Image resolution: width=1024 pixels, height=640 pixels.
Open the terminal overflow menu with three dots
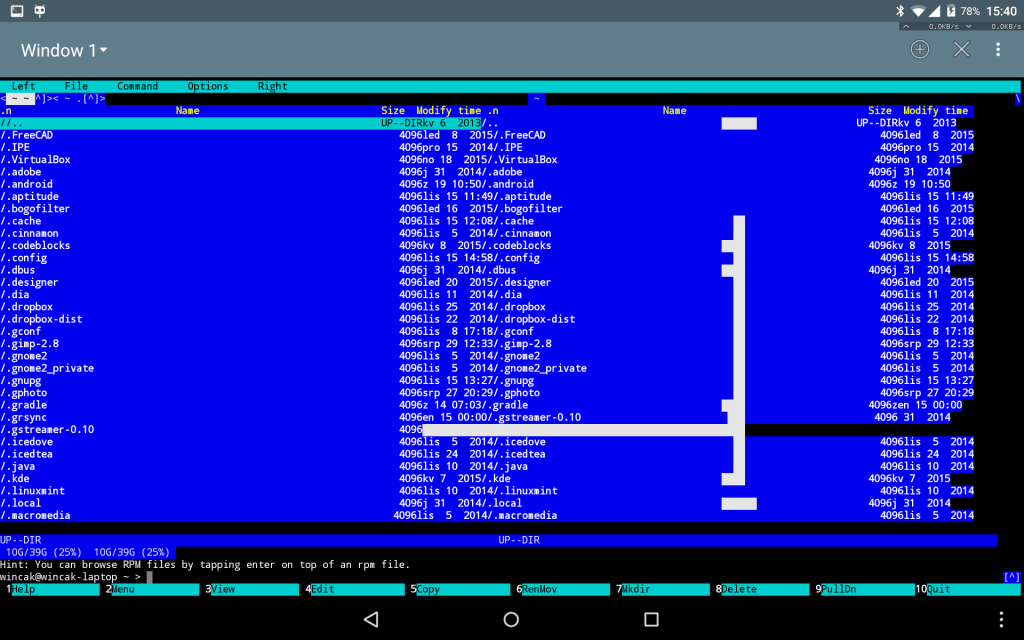point(998,49)
